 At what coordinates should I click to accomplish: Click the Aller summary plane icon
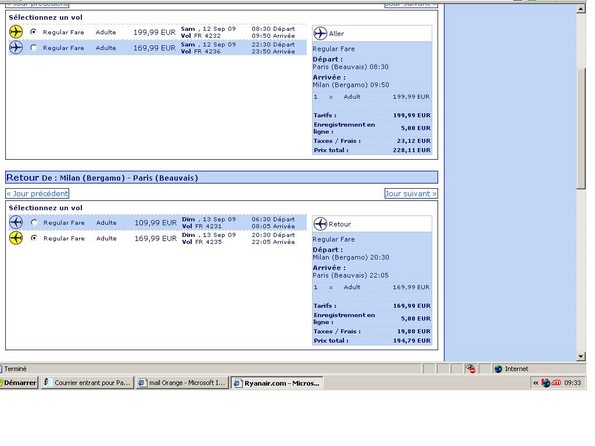(320, 33)
